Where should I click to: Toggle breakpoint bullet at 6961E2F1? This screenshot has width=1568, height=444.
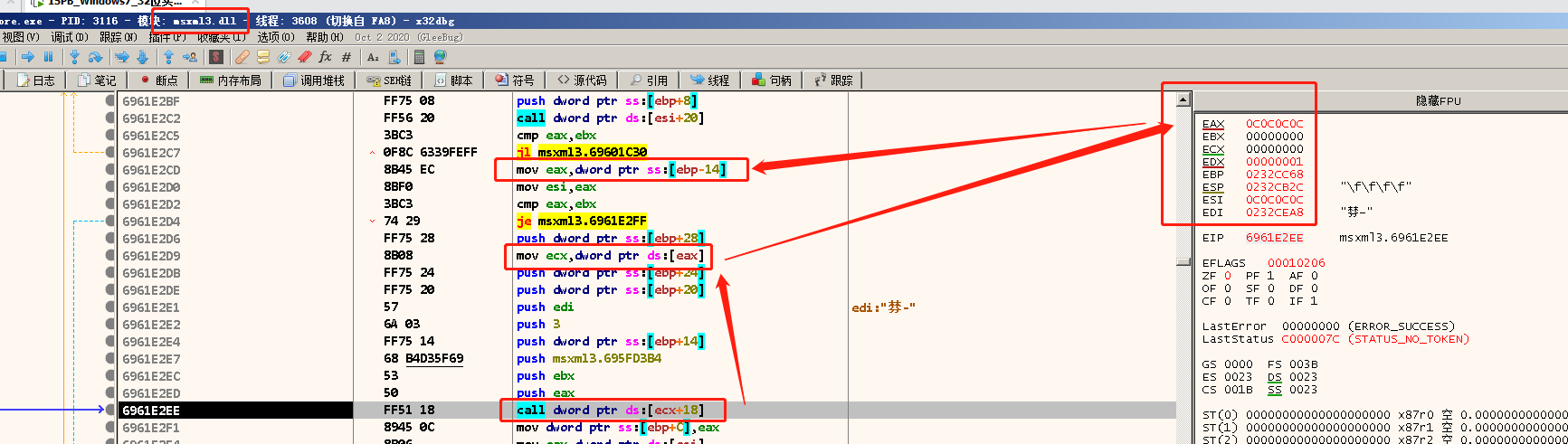pyautogui.click(x=110, y=428)
